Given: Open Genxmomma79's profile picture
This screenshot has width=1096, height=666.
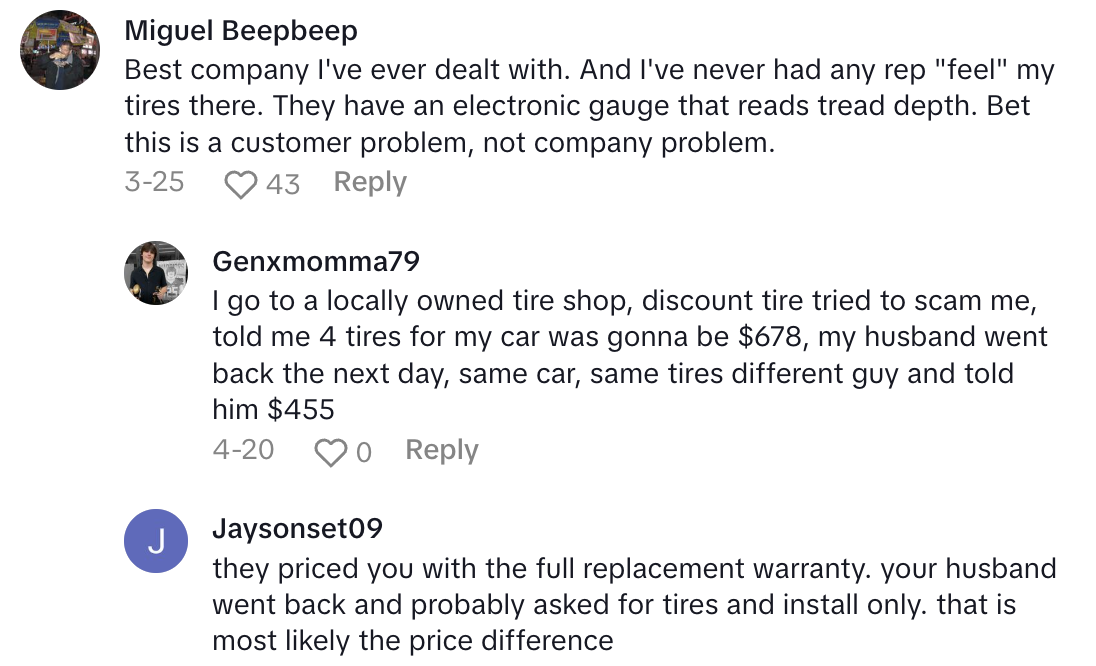Looking at the screenshot, I should [155, 271].
